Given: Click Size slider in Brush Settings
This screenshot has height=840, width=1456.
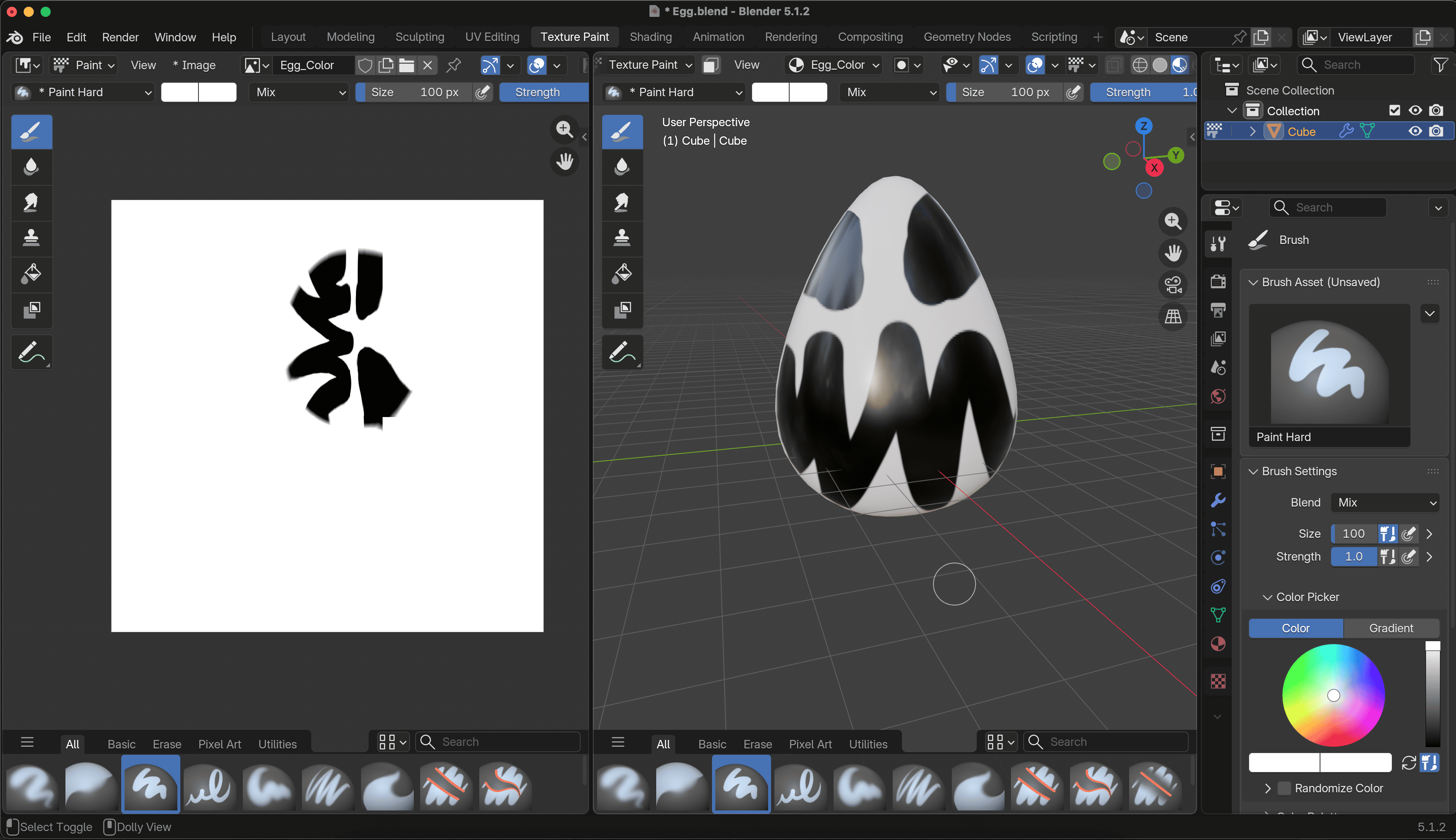Looking at the screenshot, I should coord(1354,534).
